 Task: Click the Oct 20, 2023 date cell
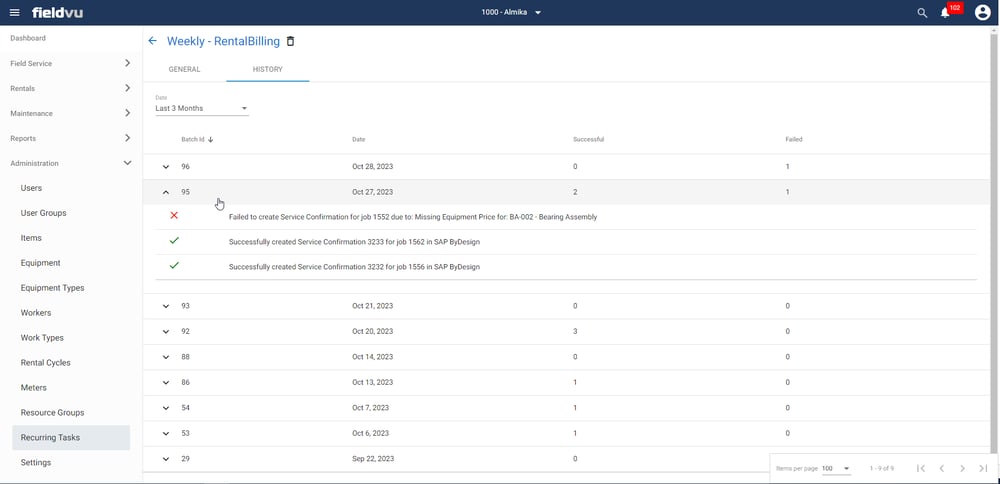coord(372,332)
